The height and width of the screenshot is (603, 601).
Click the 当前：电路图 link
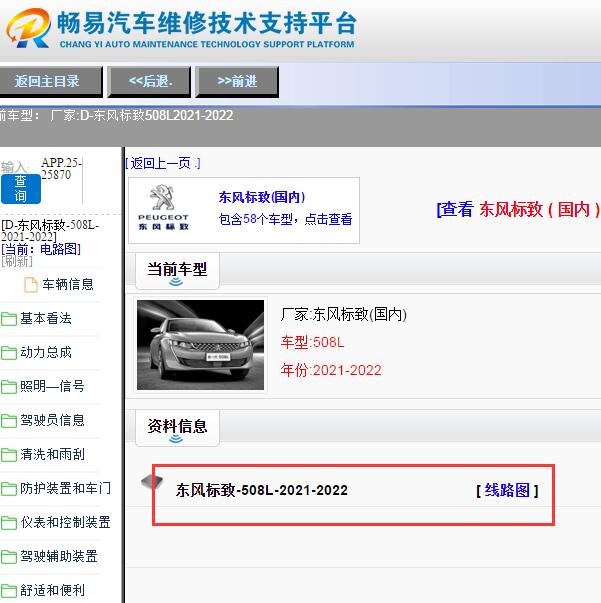[x=41, y=249]
